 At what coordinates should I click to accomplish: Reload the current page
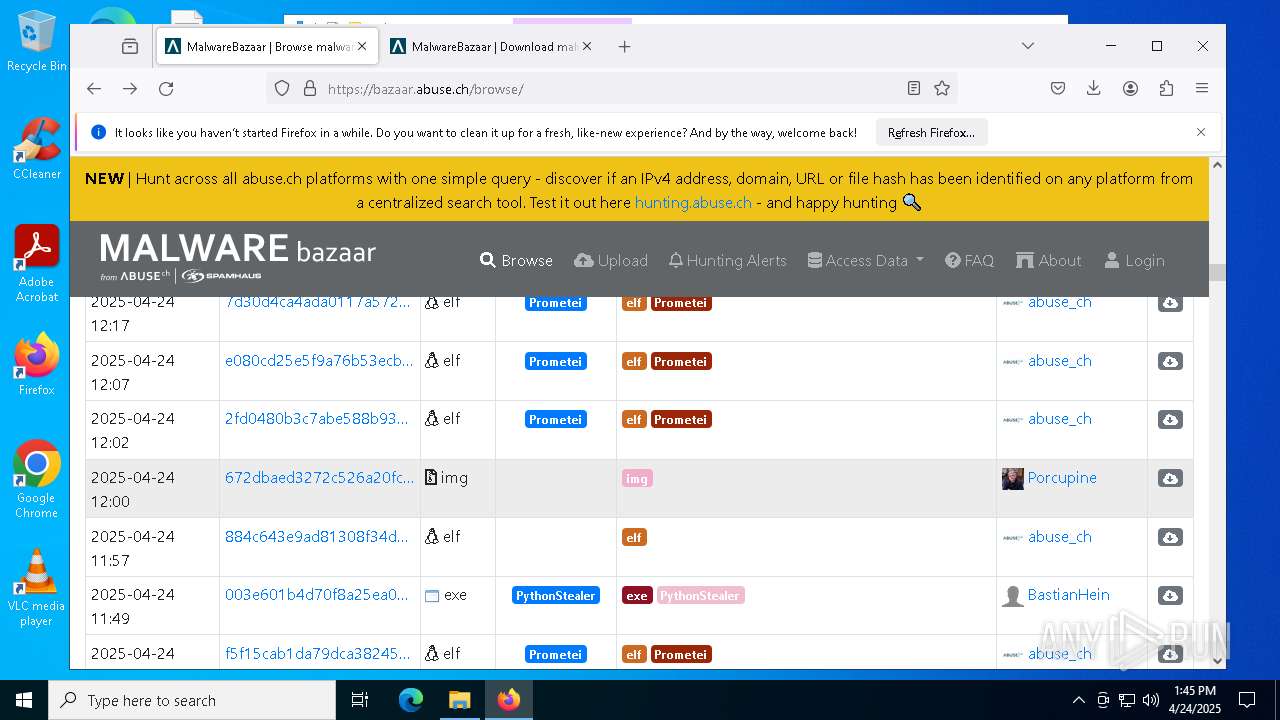(x=166, y=88)
